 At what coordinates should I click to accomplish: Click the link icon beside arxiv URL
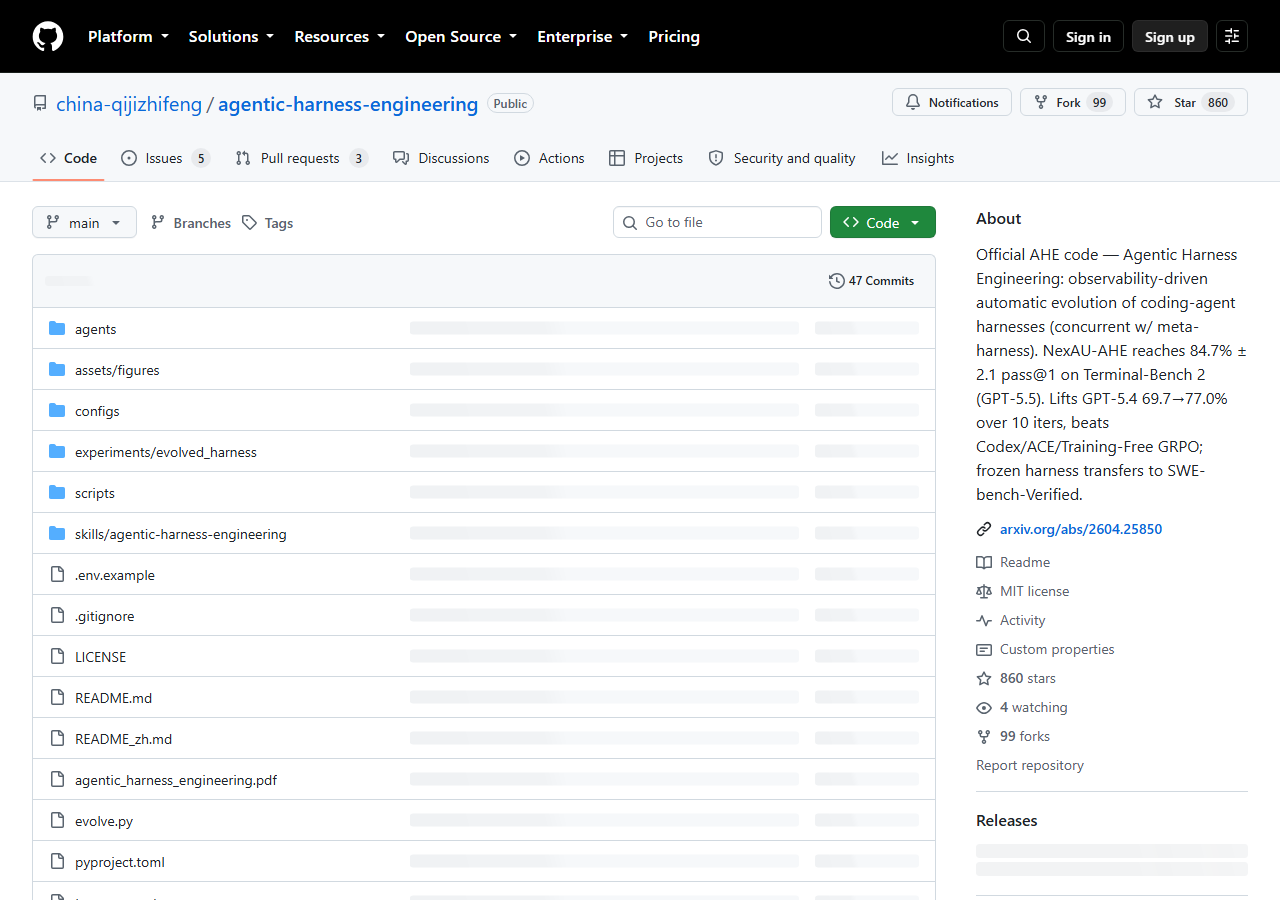[984, 530]
